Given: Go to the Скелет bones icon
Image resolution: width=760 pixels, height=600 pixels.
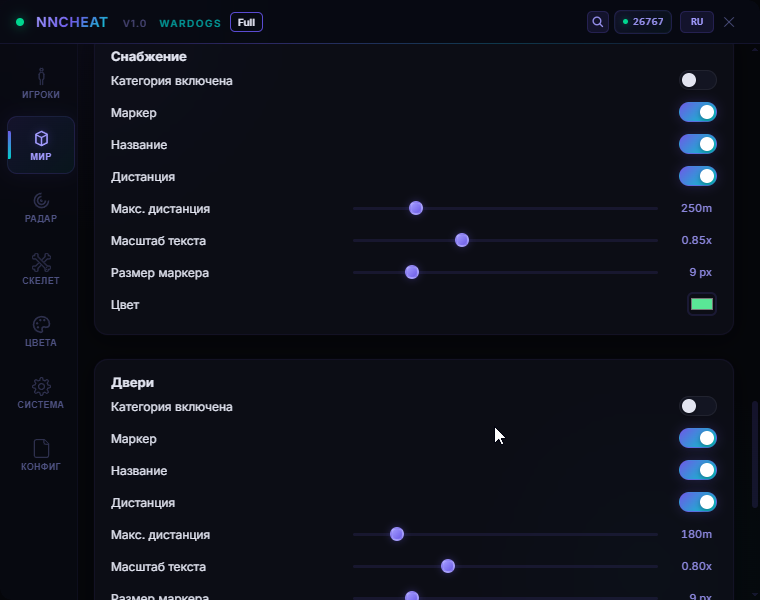Looking at the screenshot, I should click(x=41, y=263).
